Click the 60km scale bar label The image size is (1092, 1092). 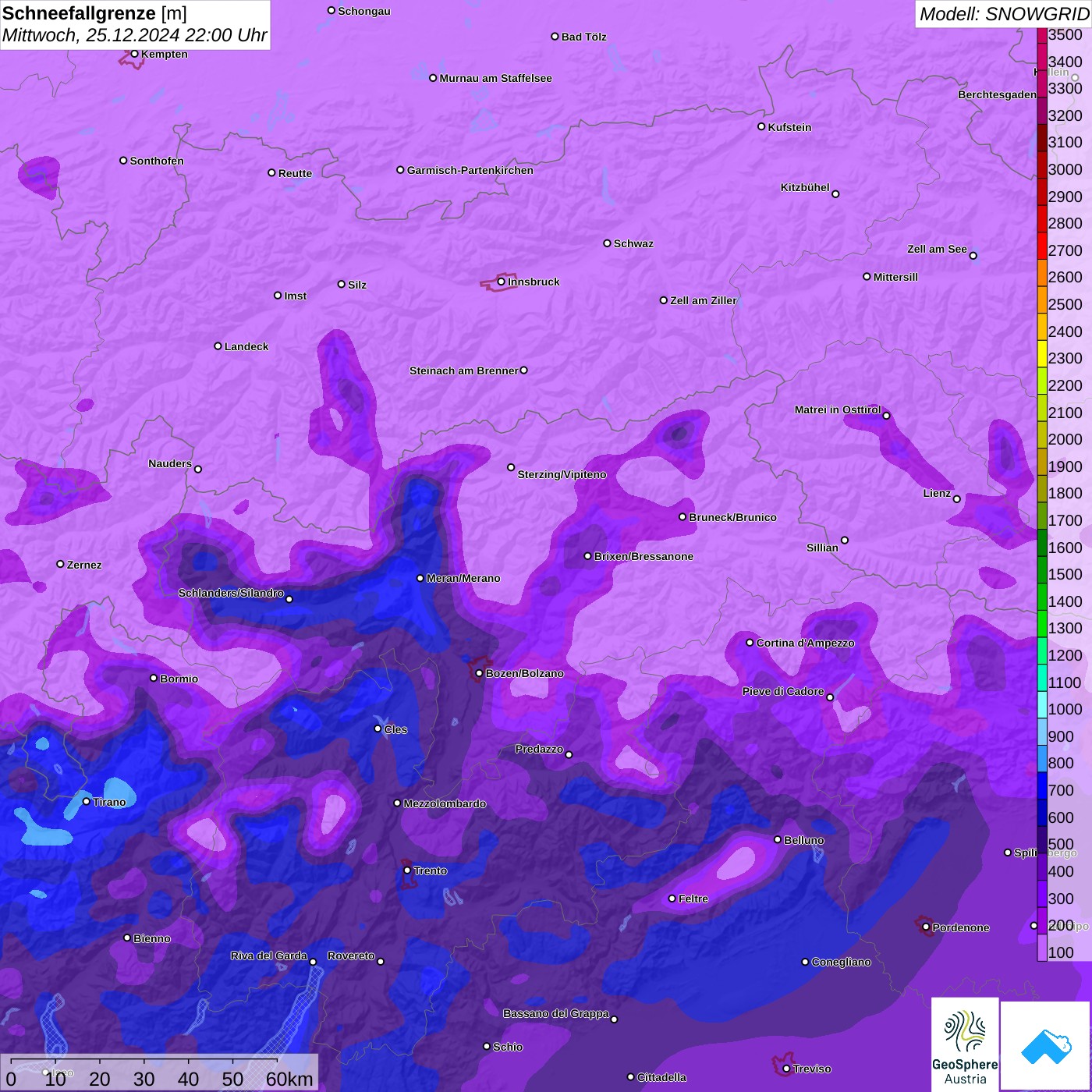tap(289, 1079)
